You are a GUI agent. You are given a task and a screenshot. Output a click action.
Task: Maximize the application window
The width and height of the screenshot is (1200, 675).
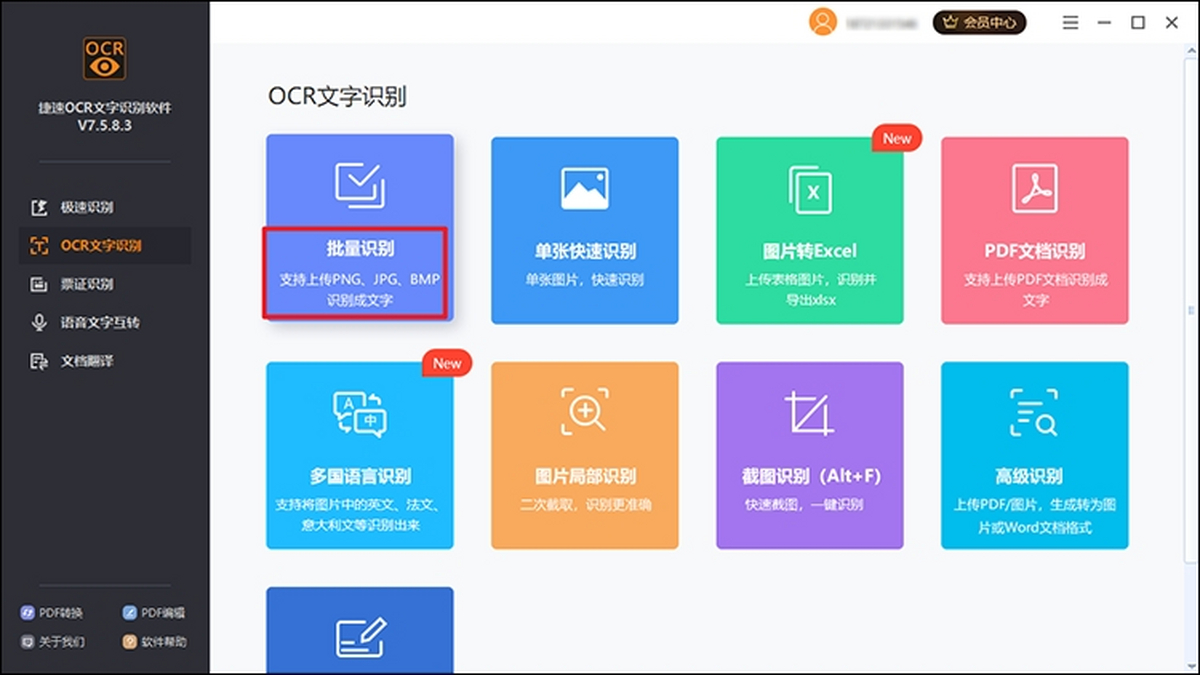1138,22
